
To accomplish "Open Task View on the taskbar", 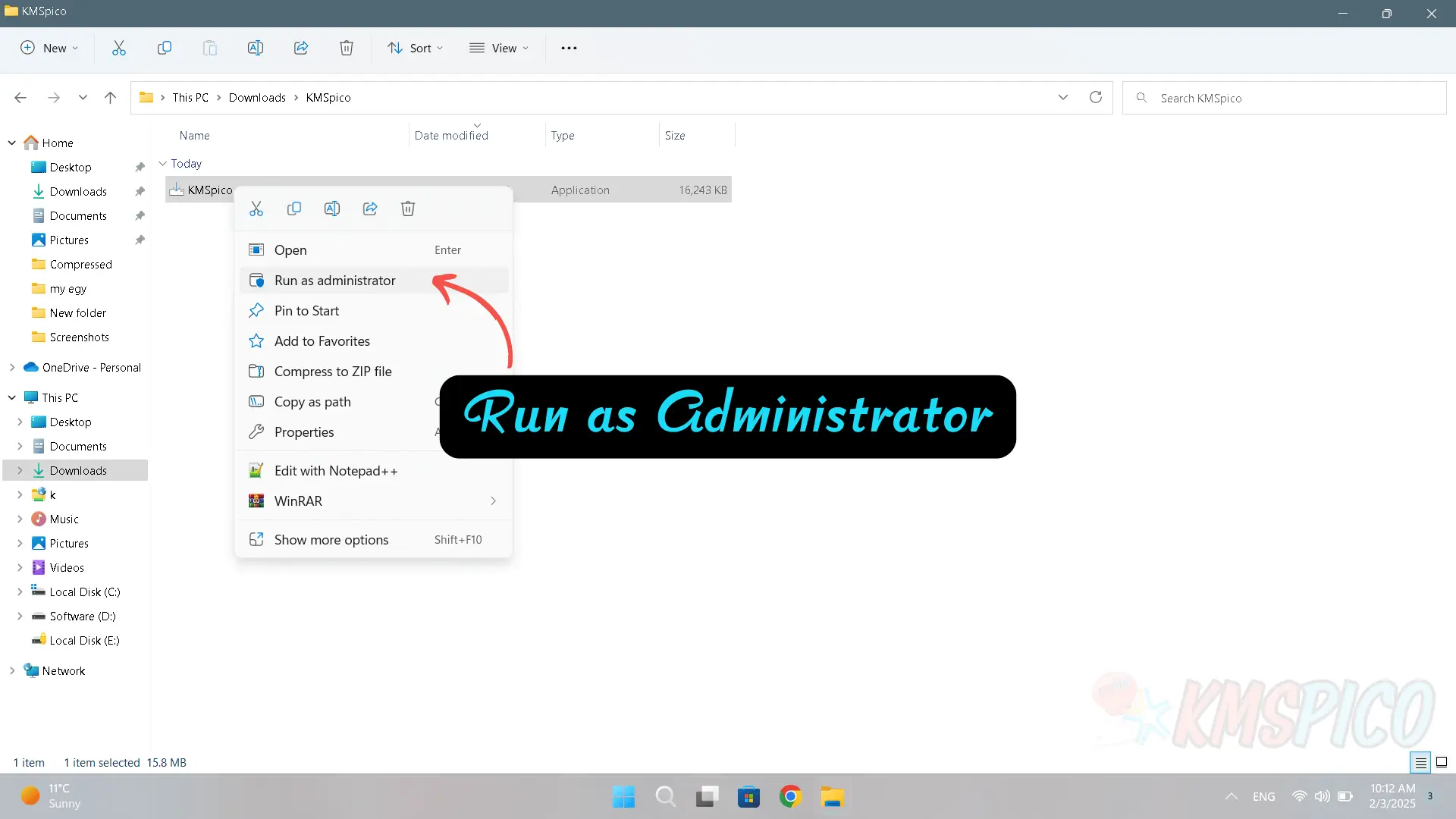I will click(x=707, y=796).
